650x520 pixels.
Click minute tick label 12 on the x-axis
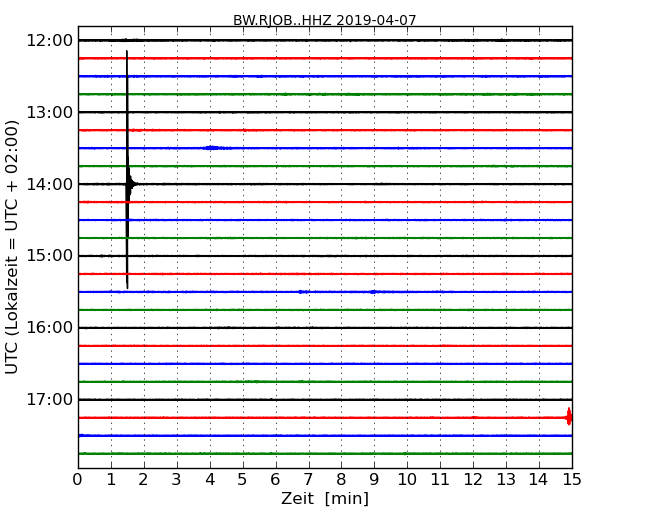click(473, 479)
